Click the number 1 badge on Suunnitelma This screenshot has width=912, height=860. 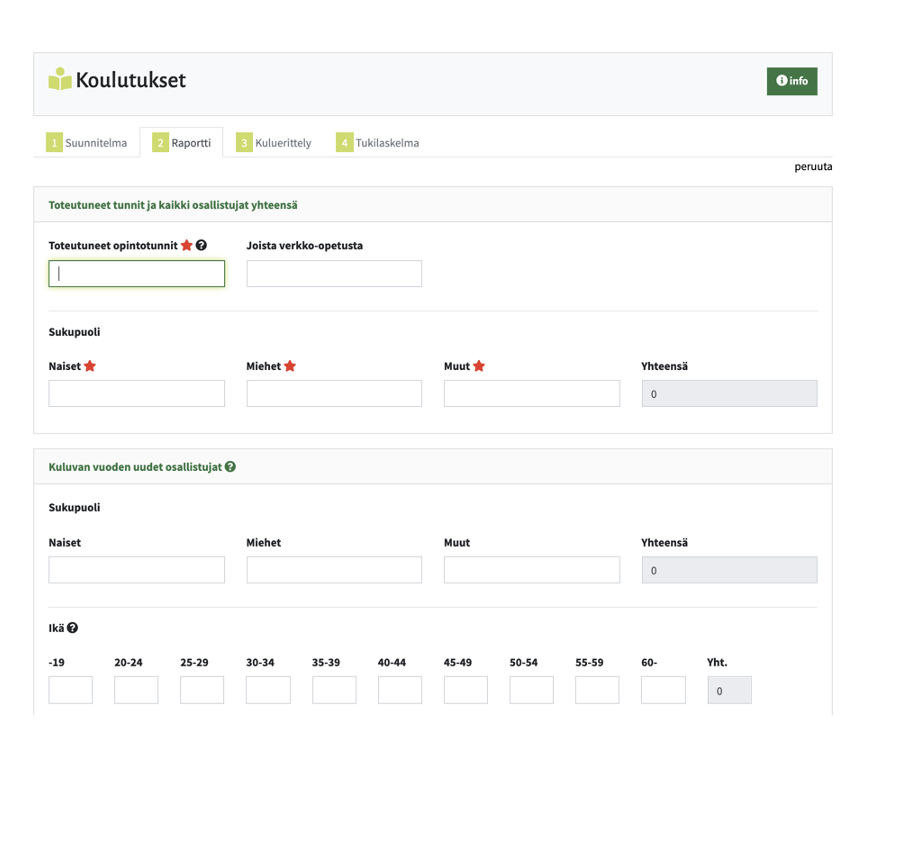(x=54, y=142)
